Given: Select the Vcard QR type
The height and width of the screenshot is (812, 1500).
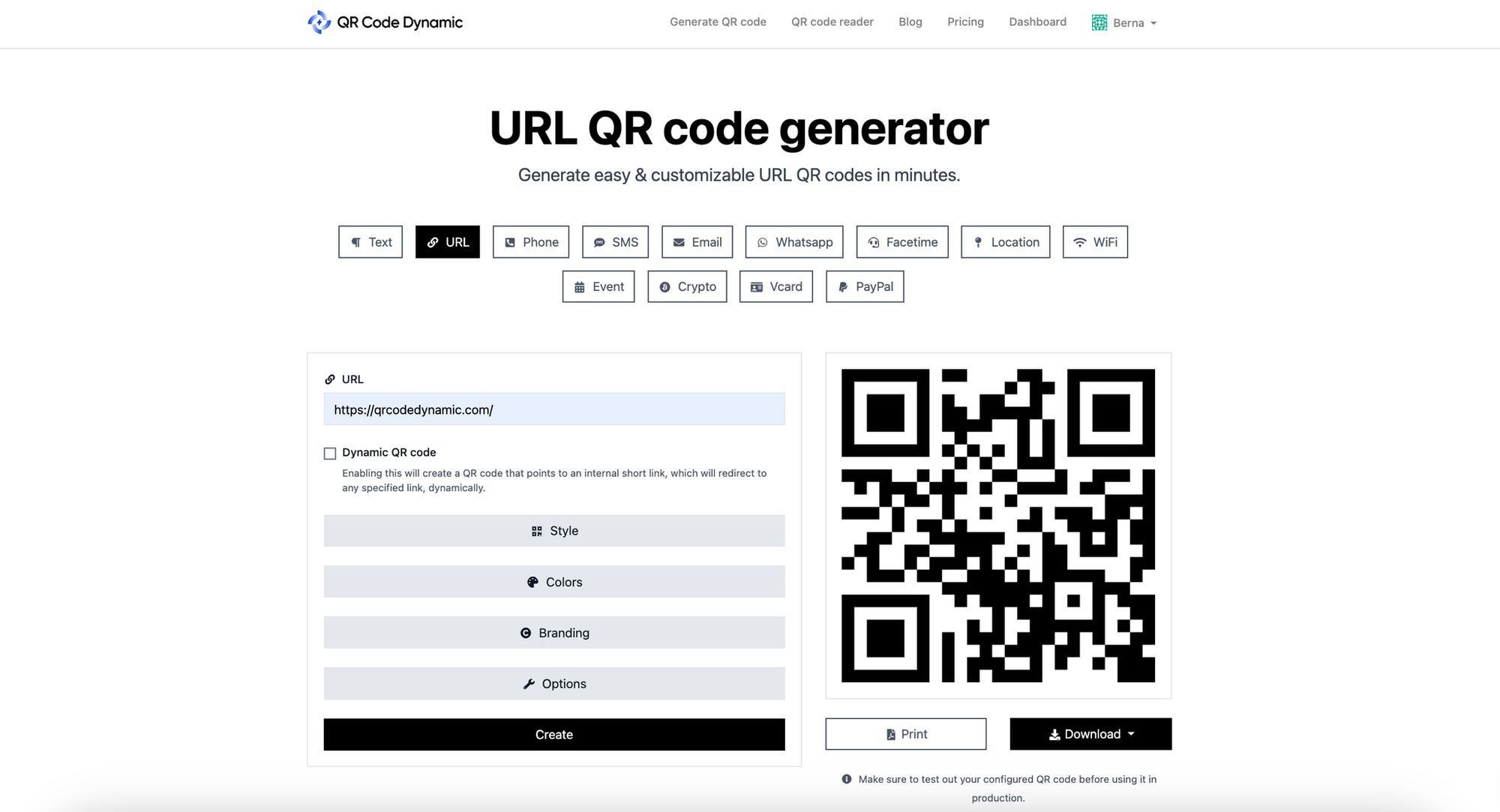Looking at the screenshot, I should [x=776, y=286].
